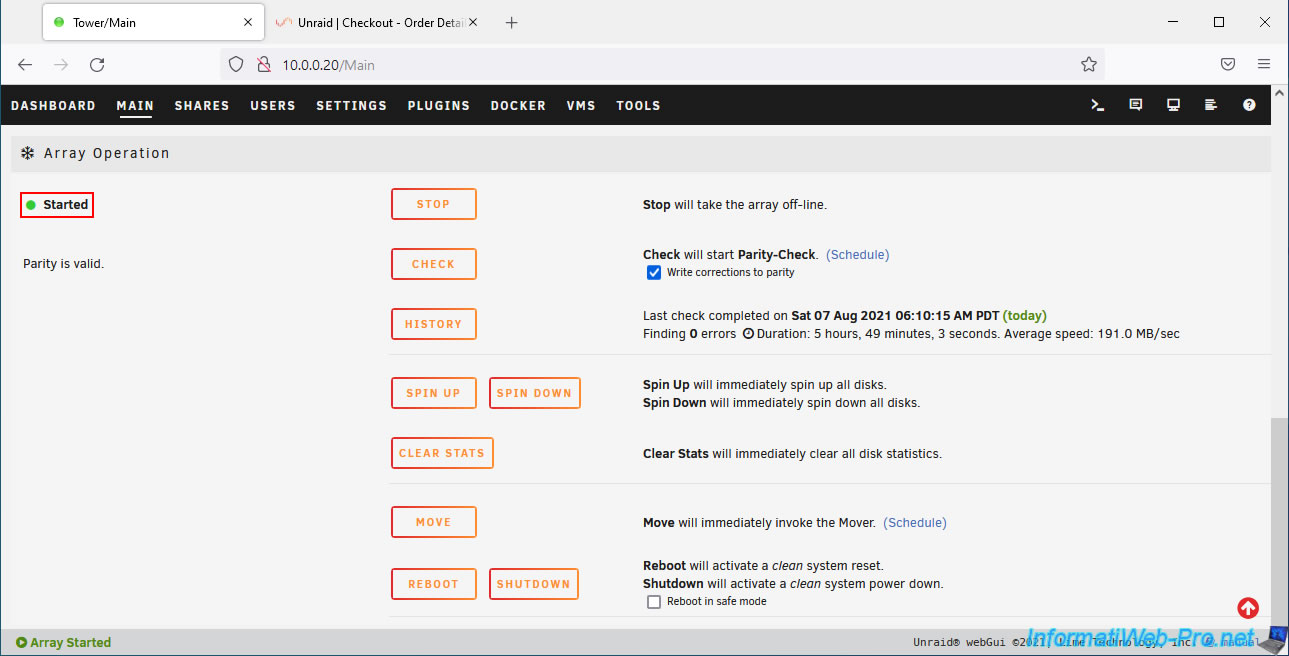The image size is (1289, 656).
Task: Open the system log icon
Action: [x=1211, y=105]
